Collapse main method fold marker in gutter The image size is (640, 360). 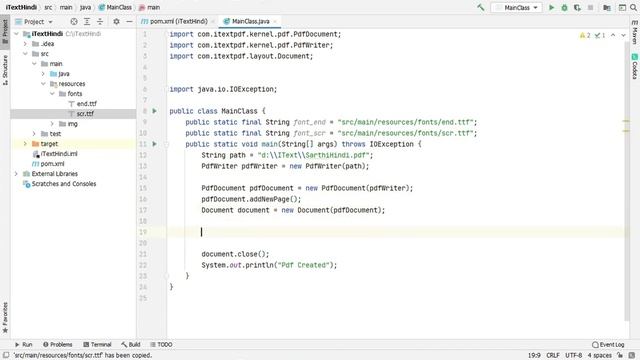(167, 144)
